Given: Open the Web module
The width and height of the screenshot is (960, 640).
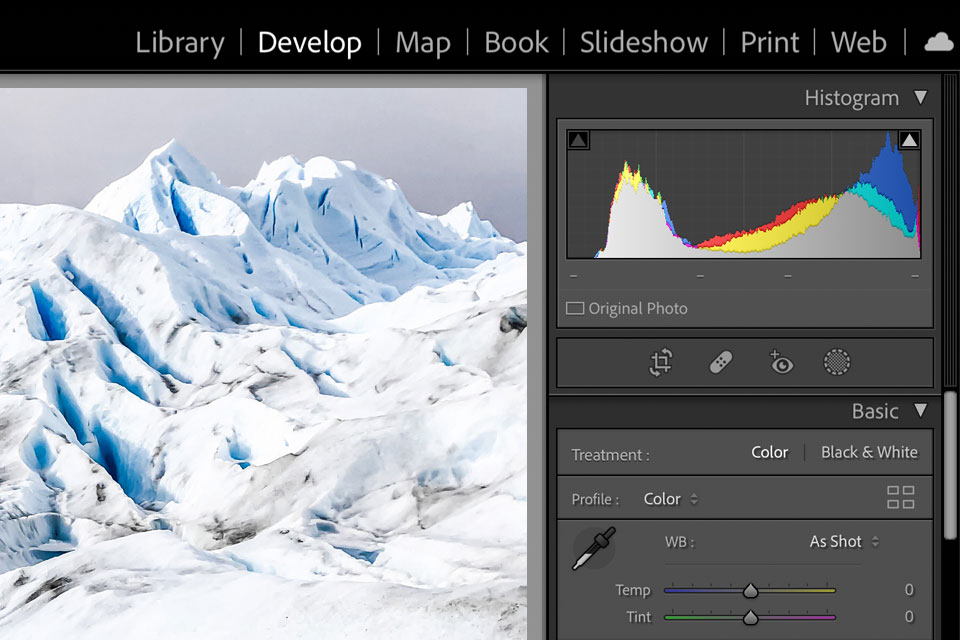Looking at the screenshot, I should pos(858,43).
